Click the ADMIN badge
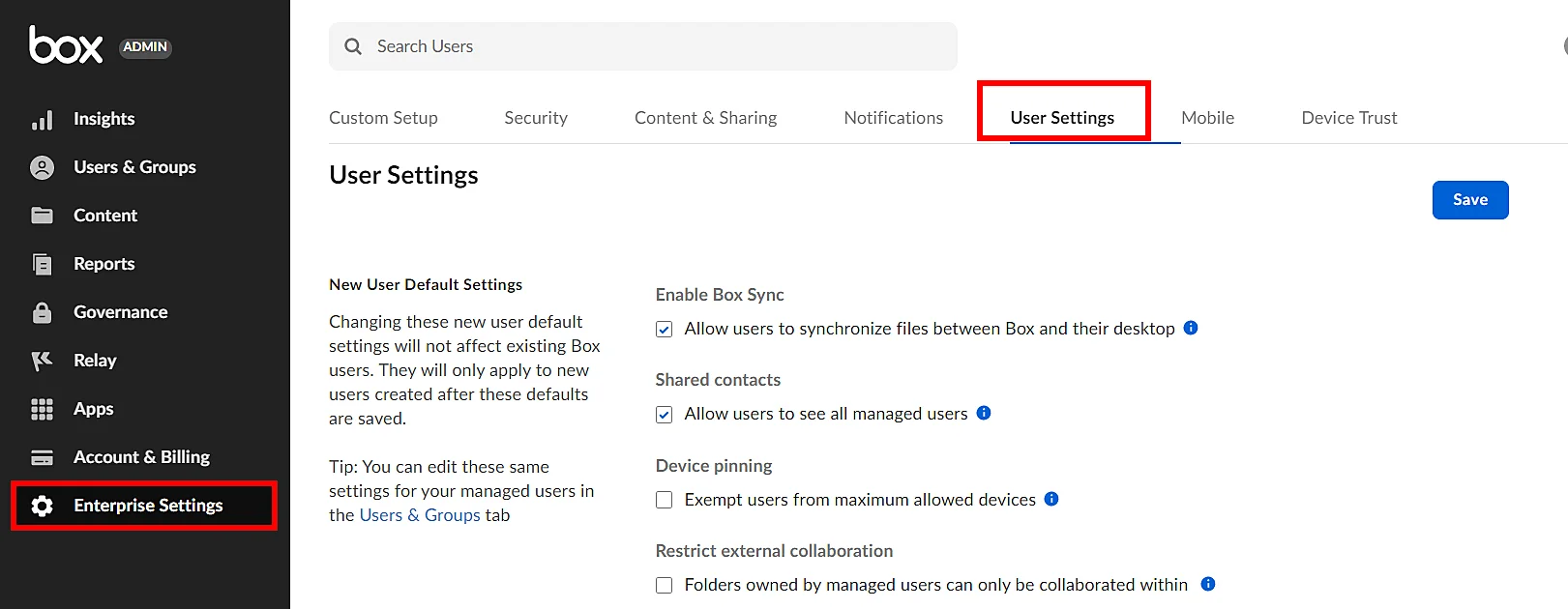This screenshot has height=609, width=1568. click(145, 46)
